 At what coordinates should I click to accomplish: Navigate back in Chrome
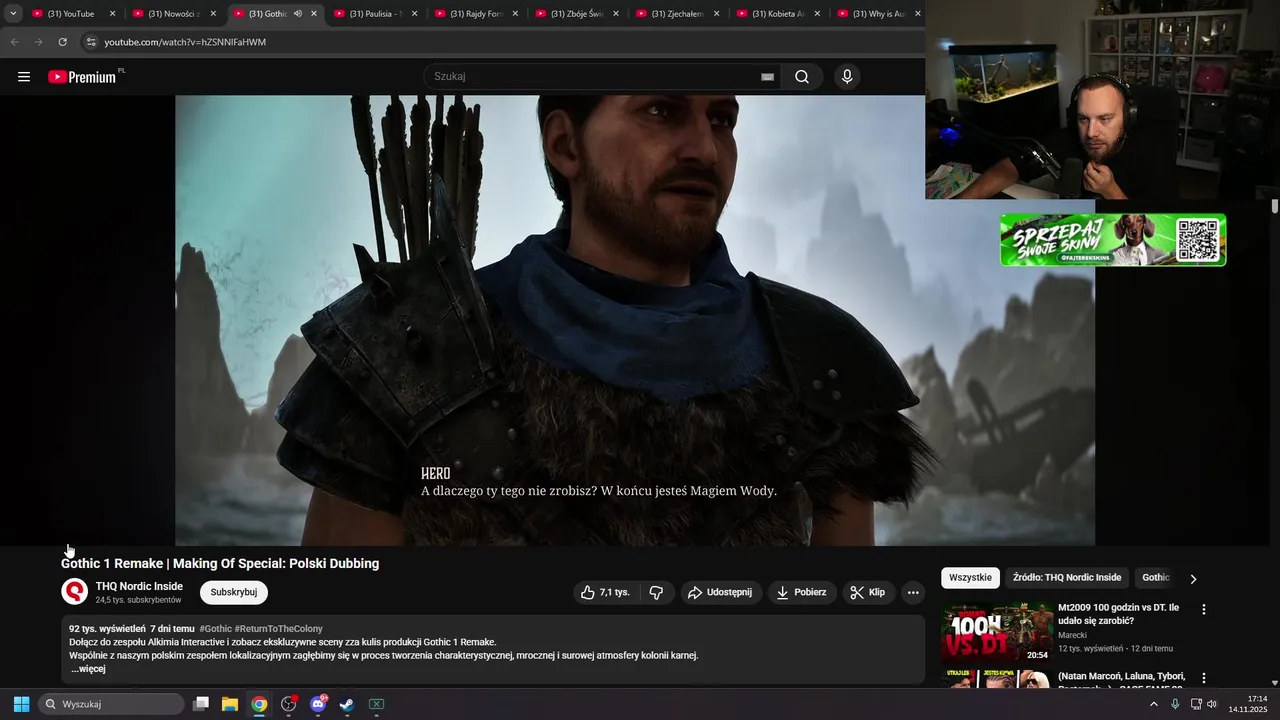14,42
